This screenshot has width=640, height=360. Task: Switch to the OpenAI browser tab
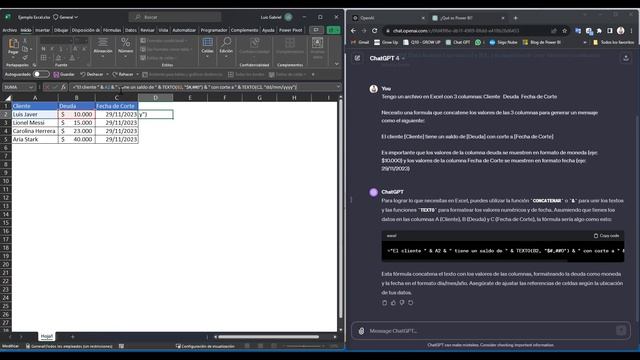coord(388,18)
